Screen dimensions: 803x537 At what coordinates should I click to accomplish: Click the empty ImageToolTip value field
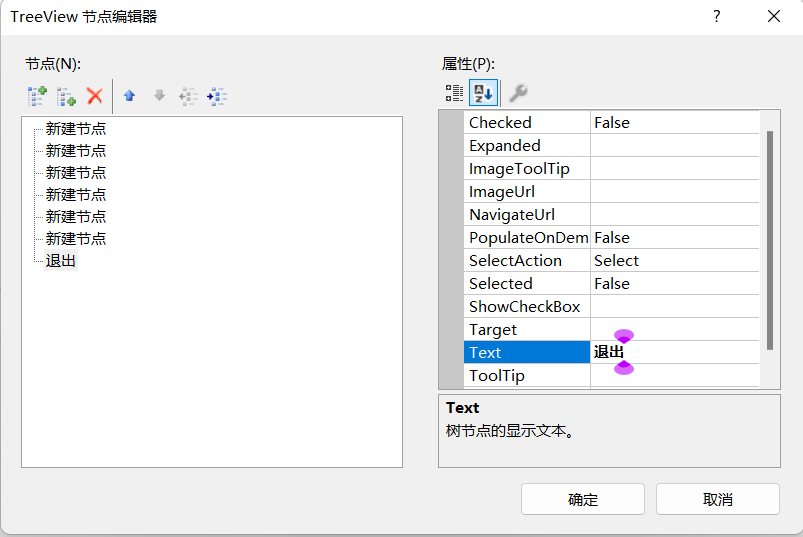pos(674,169)
